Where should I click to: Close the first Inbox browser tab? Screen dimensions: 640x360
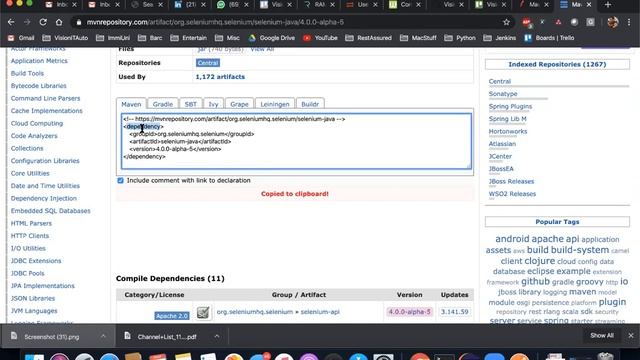point(74,4)
